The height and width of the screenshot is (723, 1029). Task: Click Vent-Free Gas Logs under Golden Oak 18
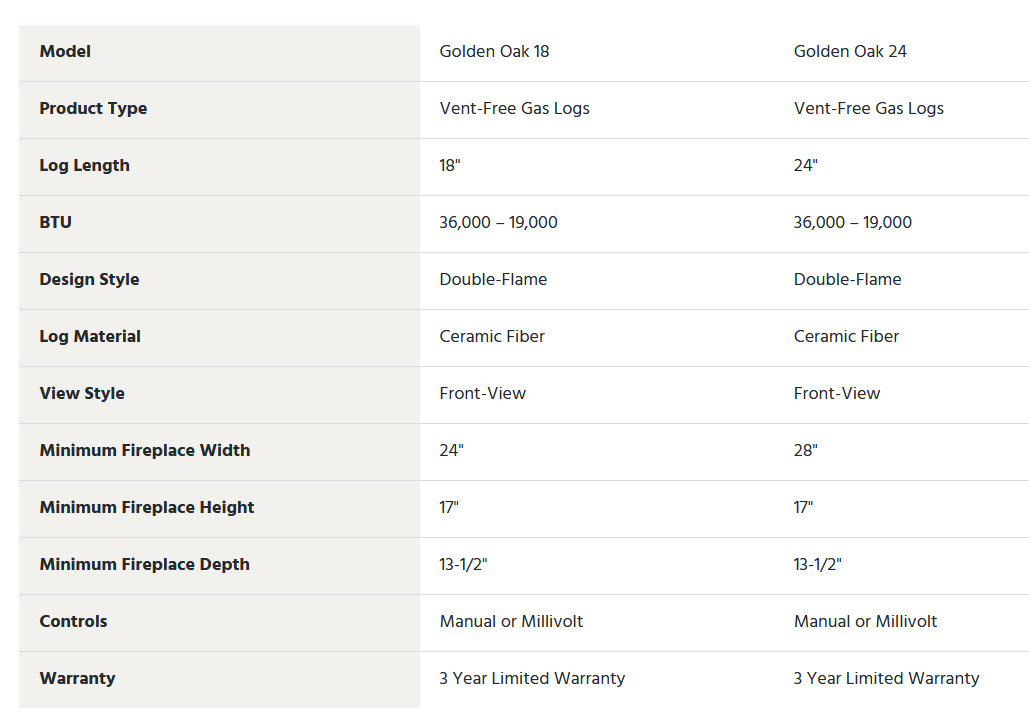click(514, 108)
